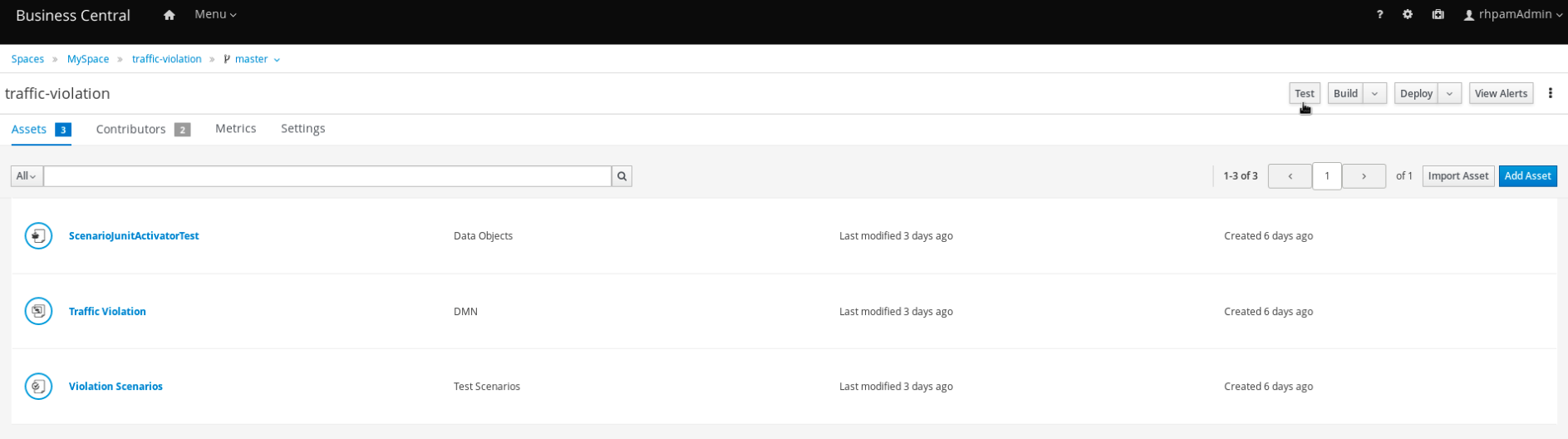Click the Test button
1568x439 pixels.
click(x=1304, y=94)
